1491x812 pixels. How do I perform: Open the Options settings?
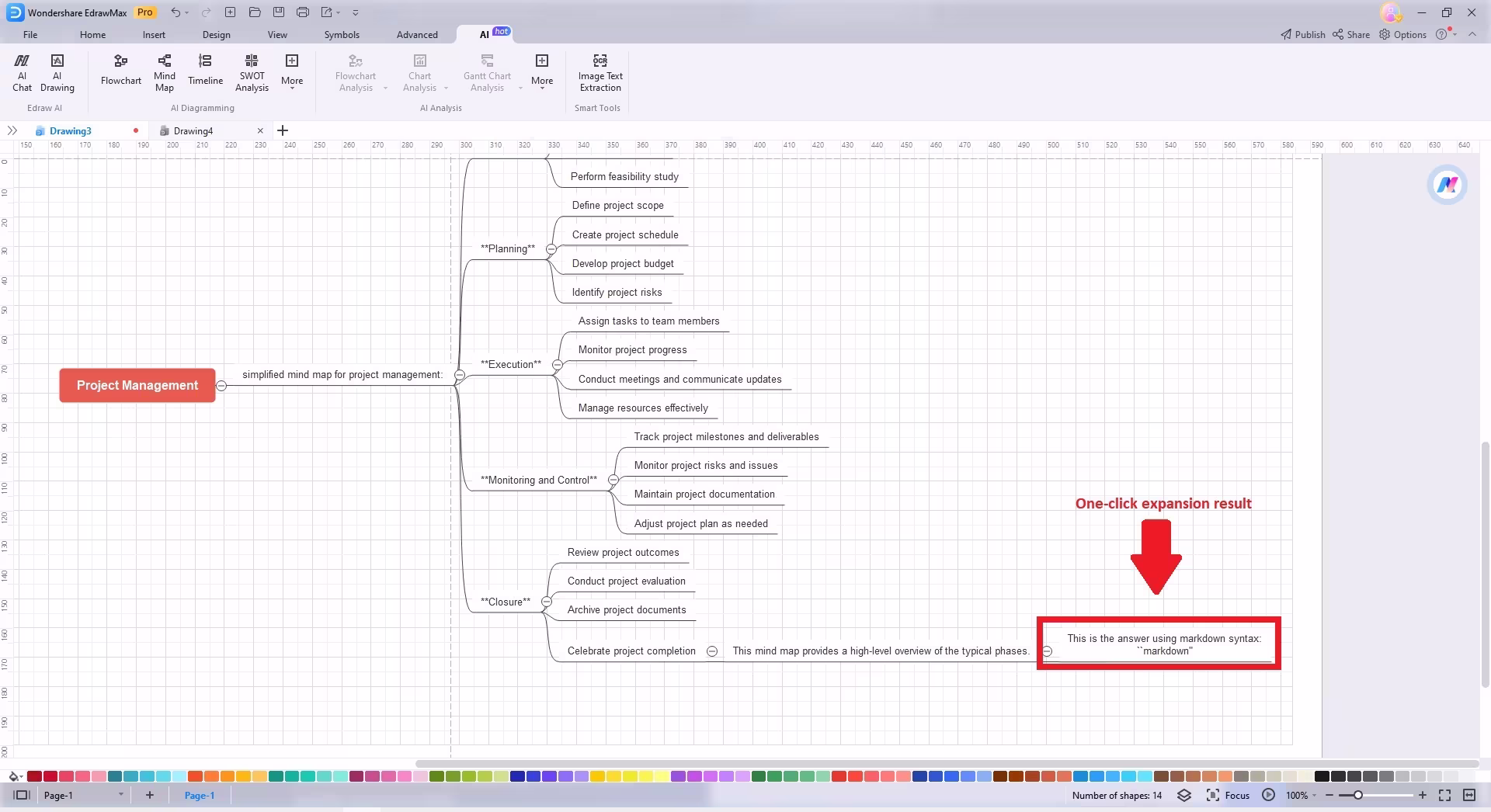tap(1402, 35)
